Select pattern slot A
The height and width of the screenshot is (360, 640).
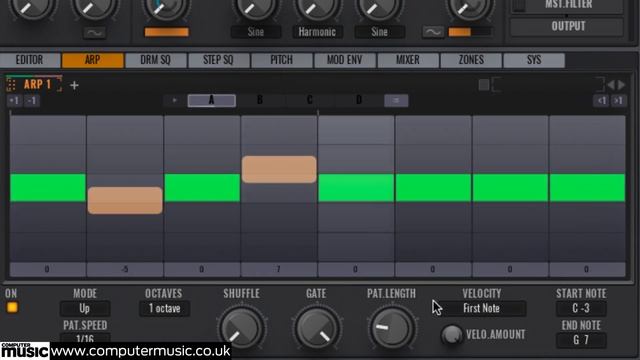pos(211,100)
